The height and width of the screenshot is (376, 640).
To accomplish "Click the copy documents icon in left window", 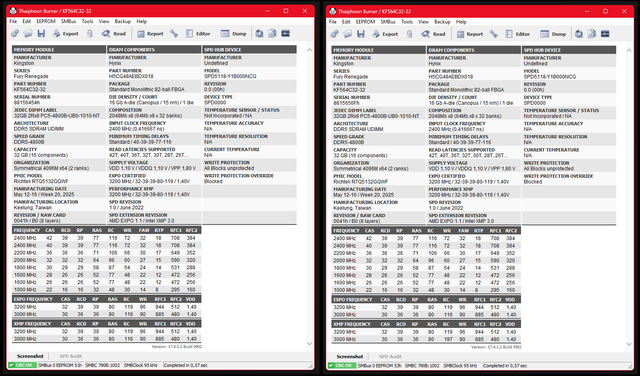I will point(272,33).
